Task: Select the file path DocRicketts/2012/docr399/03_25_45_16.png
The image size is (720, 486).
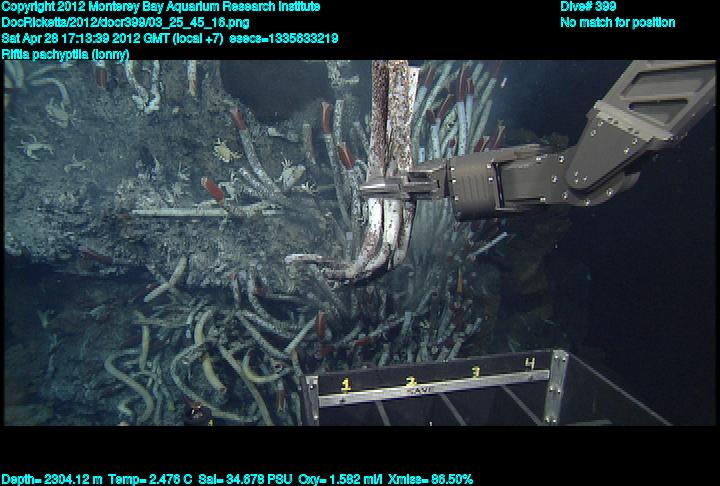Action: point(125,23)
